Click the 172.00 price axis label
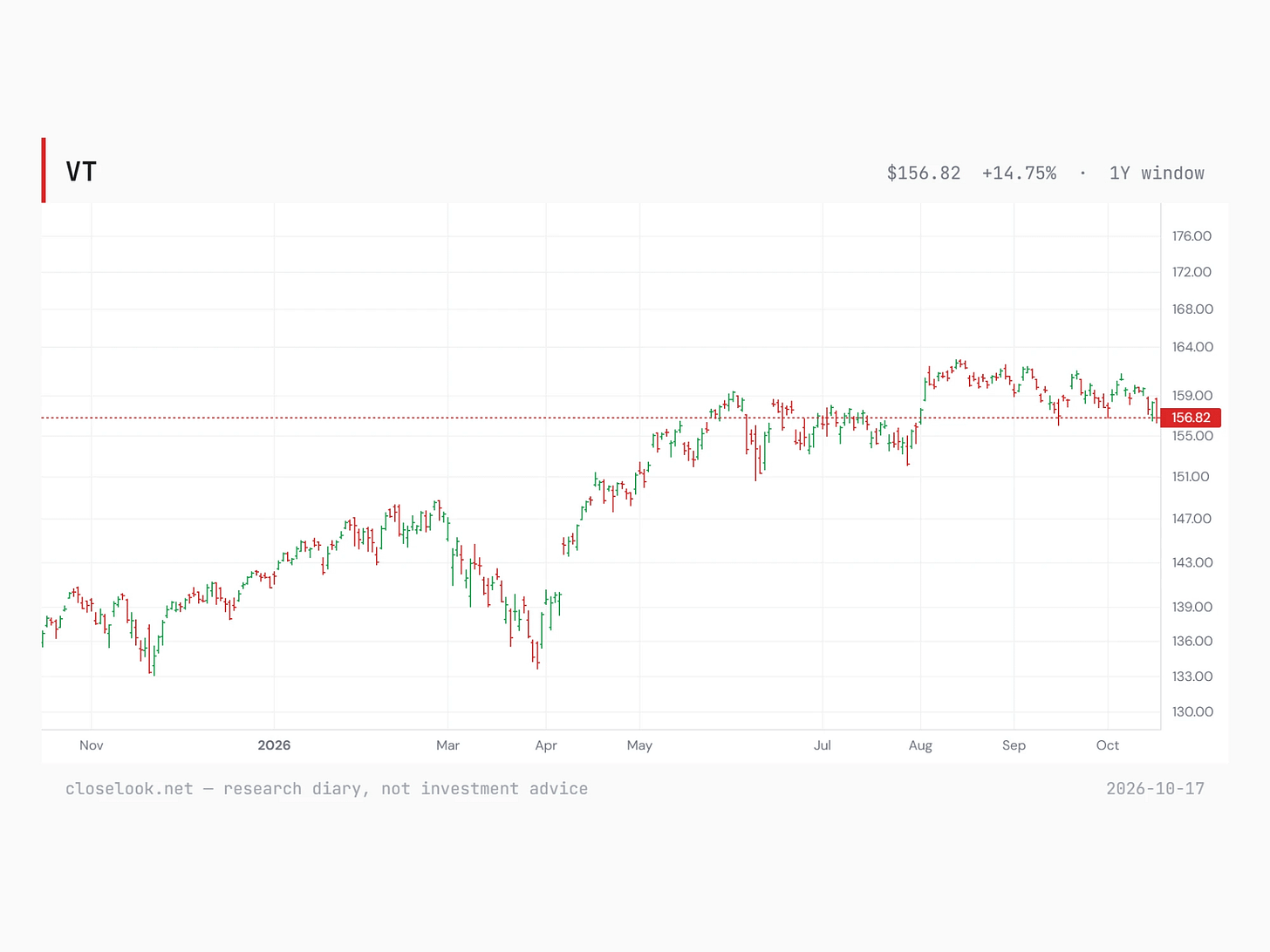The width and height of the screenshot is (1270, 952). 1191,272
